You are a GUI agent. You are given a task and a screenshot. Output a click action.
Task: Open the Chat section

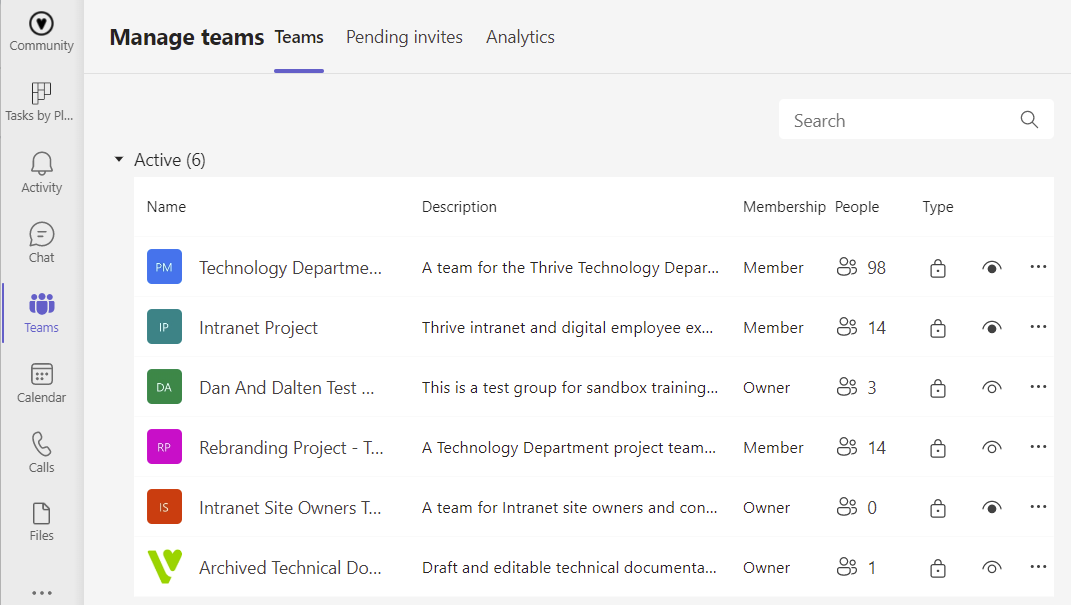coord(41,243)
